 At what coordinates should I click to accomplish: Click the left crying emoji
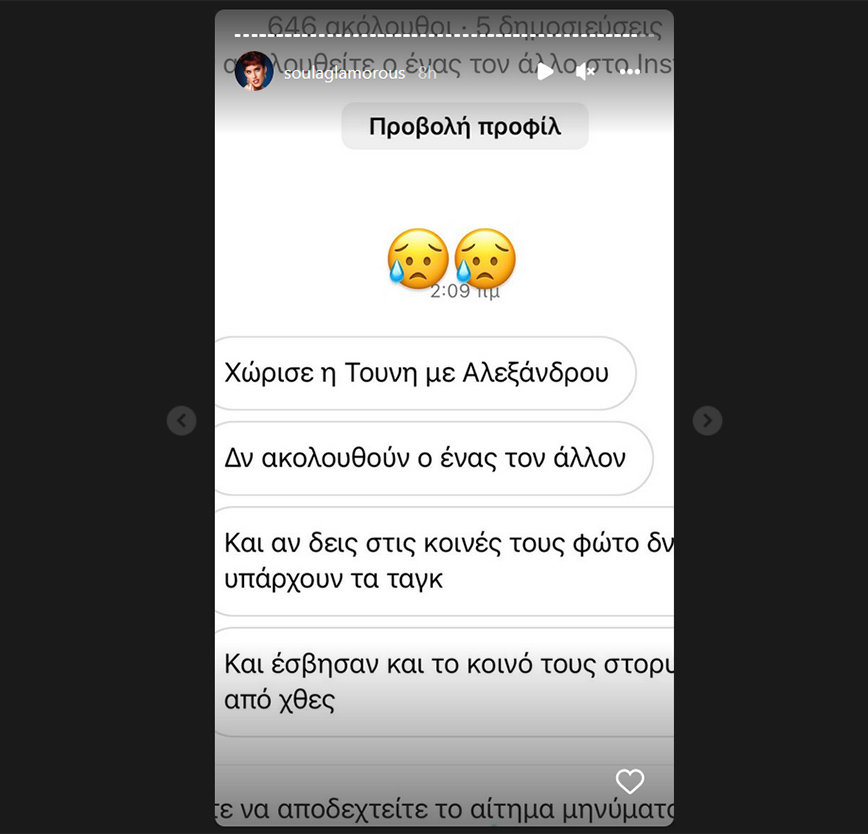(418, 258)
